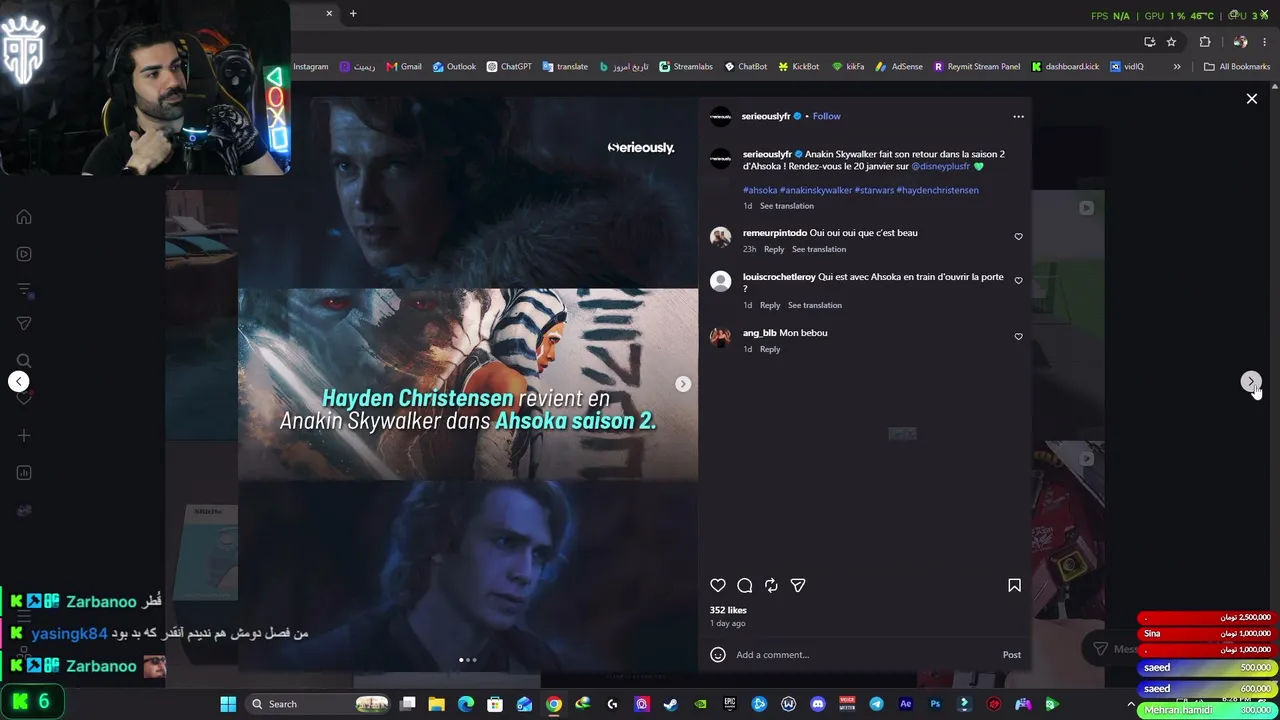Open the remeurpintodo commenter profile
This screenshot has width=1280, height=720.
(775, 233)
